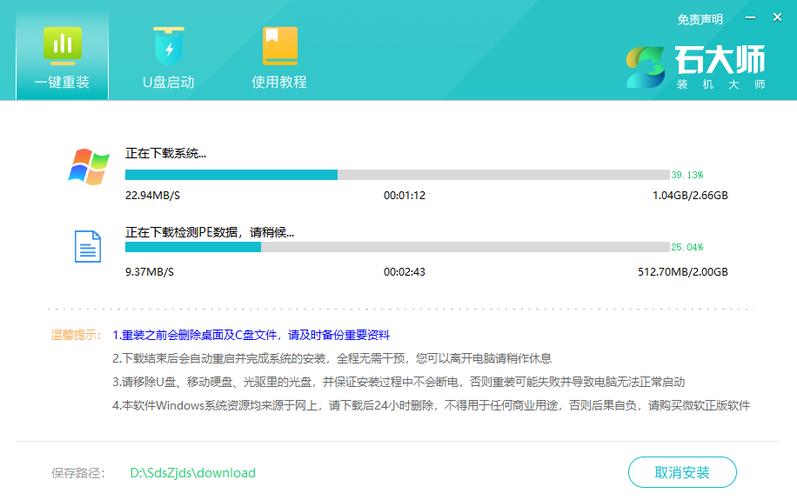This screenshot has width=797, height=500.
Task: Click the document icon beside PE data download
Action: point(88,246)
